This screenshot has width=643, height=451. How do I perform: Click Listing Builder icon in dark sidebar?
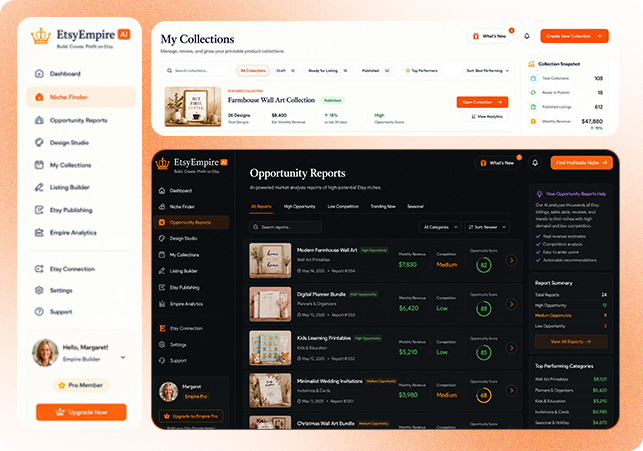tap(162, 271)
